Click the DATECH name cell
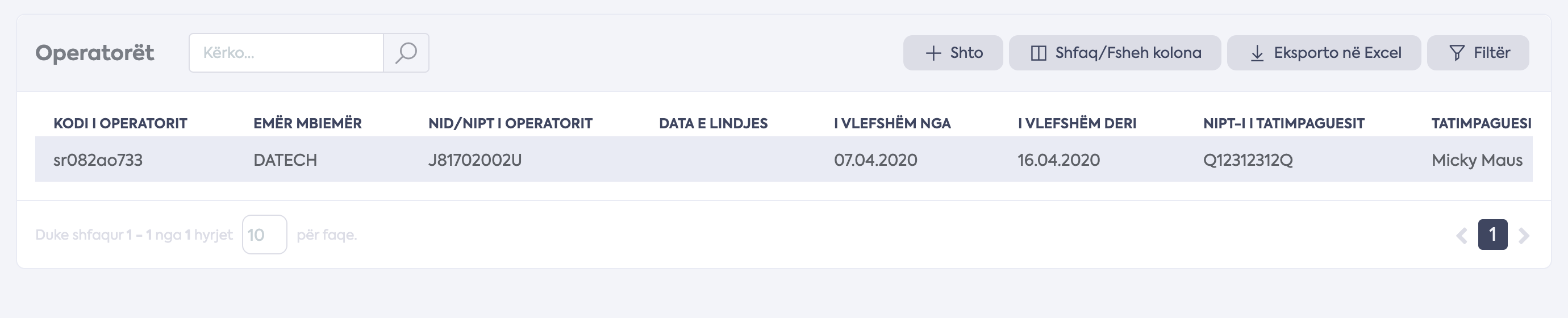Viewport: 1568px width, 318px height. [x=285, y=160]
